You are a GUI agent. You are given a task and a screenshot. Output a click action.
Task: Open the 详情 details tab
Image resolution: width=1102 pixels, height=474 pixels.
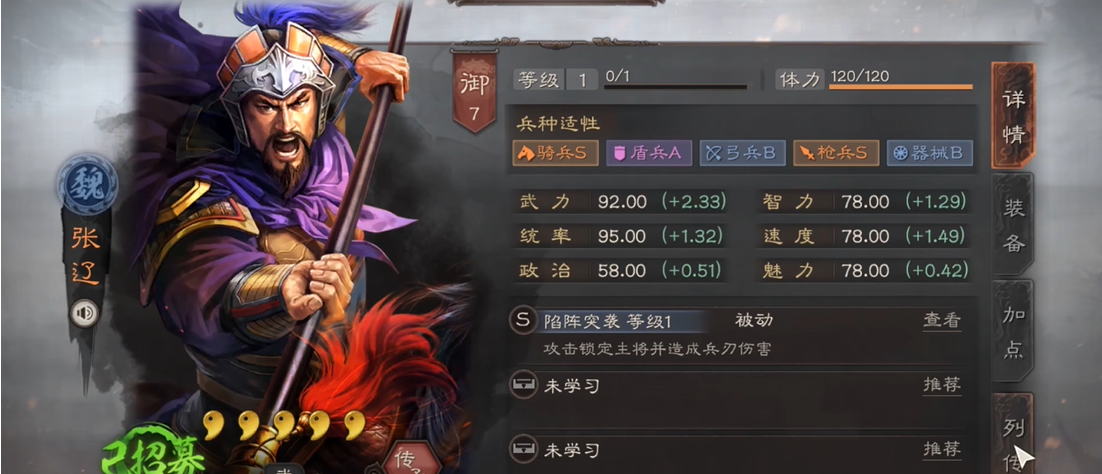click(1013, 116)
